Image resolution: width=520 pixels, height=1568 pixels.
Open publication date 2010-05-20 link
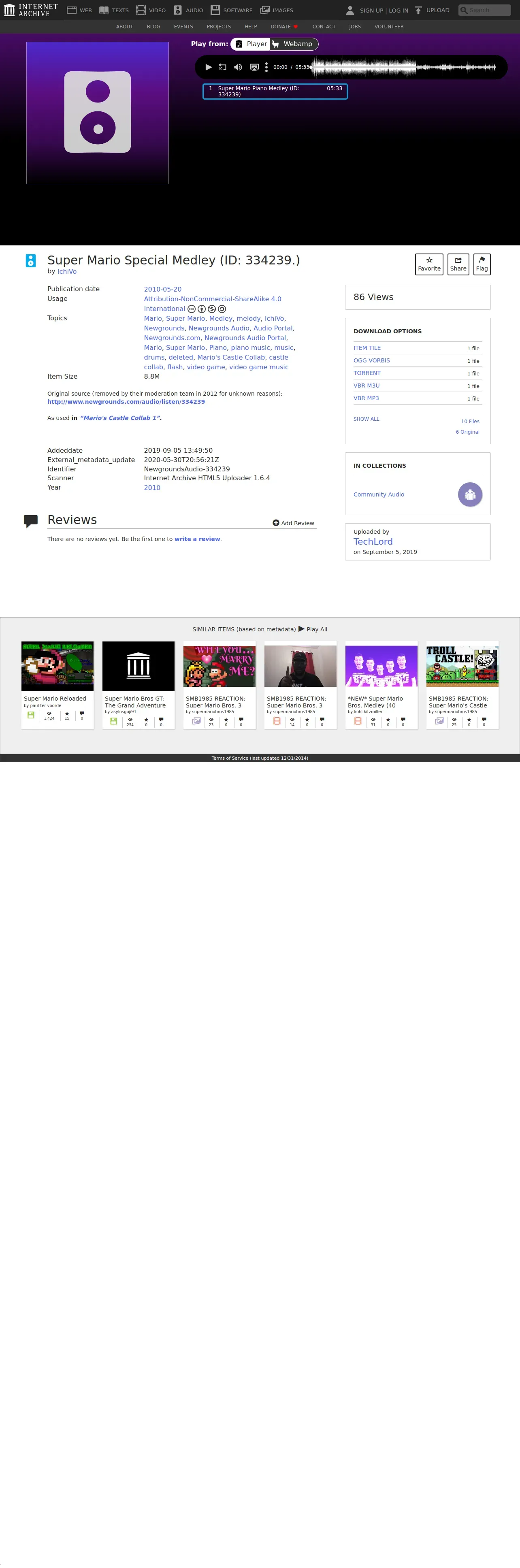pyautogui.click(x=162, y=289)
